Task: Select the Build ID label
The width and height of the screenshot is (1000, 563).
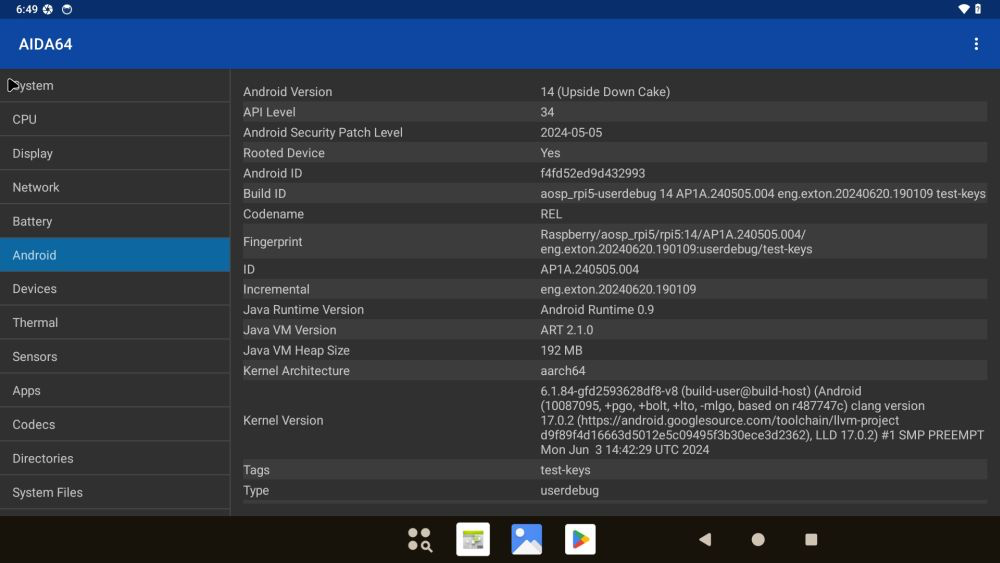Action: [264, 194]
